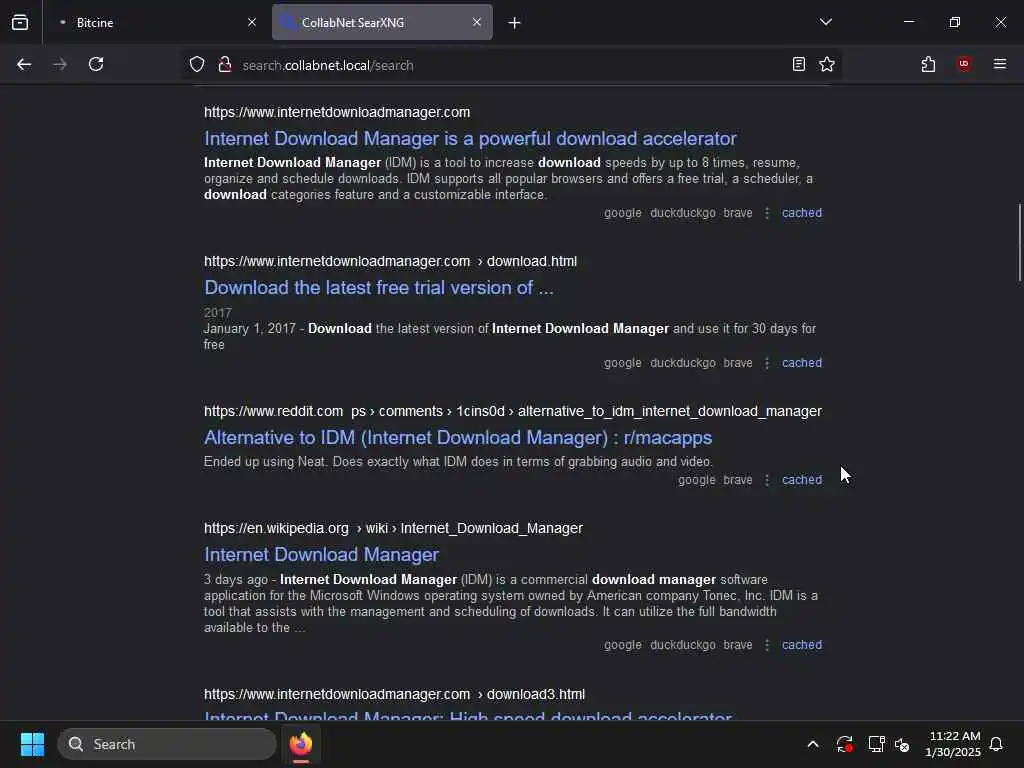Screen dimensions: 1024x768
Task: Open more options dots on reddit result
Action: point(767,480)
